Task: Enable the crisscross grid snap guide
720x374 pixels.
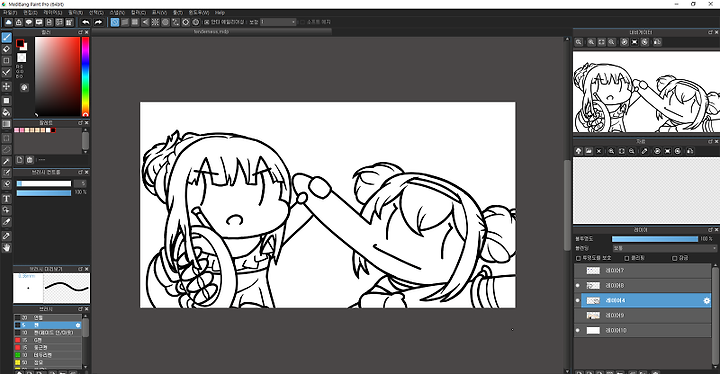Action: point(135,22)
